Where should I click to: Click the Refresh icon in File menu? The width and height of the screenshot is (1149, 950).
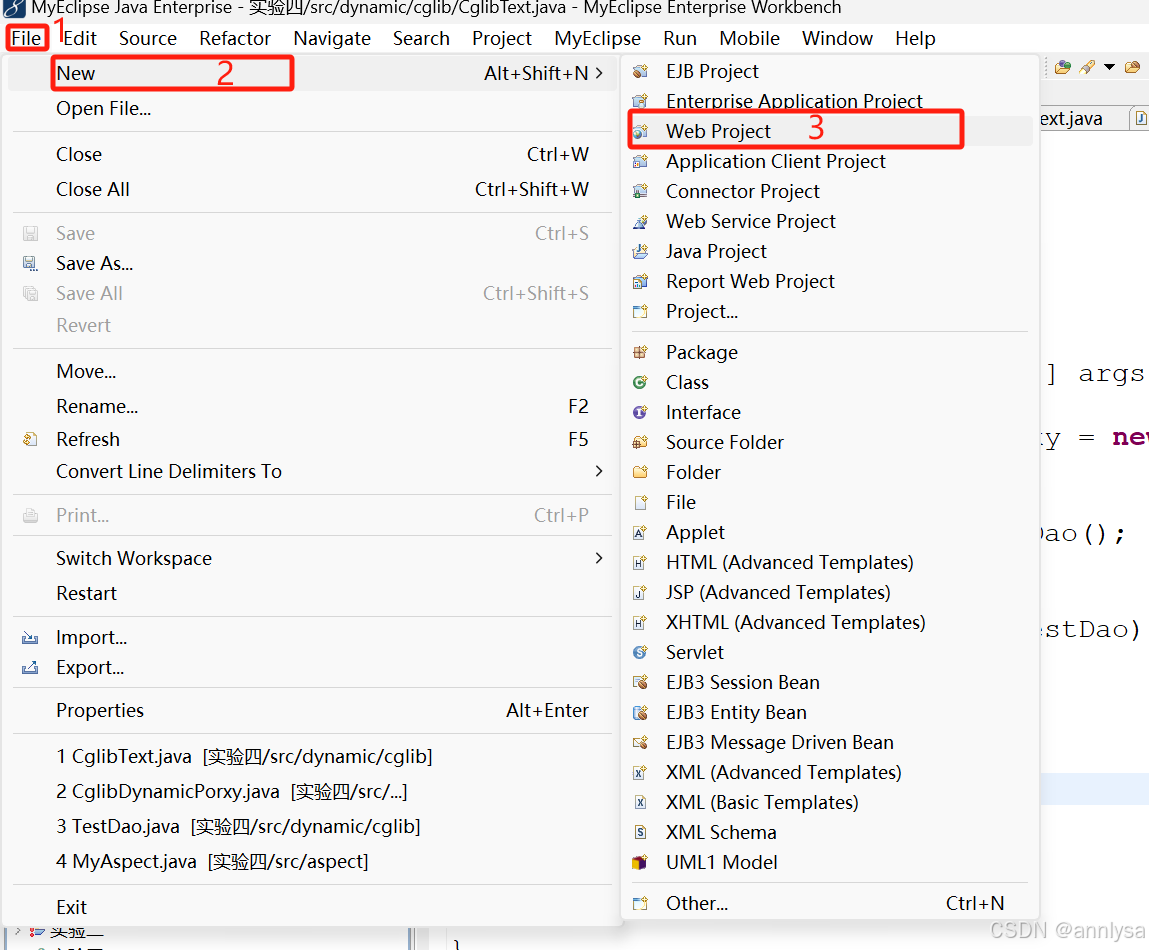coord(30,439)
